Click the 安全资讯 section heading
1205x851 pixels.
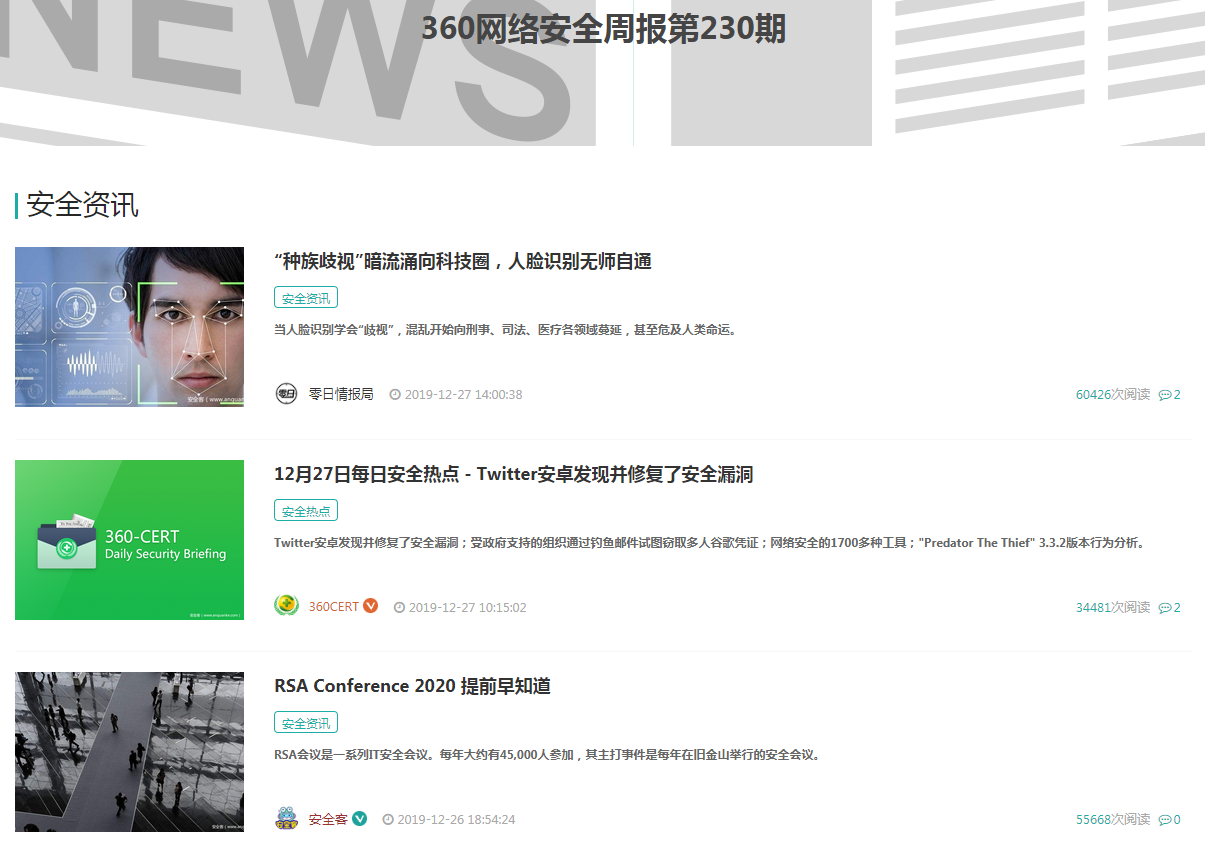coord(82,205)
